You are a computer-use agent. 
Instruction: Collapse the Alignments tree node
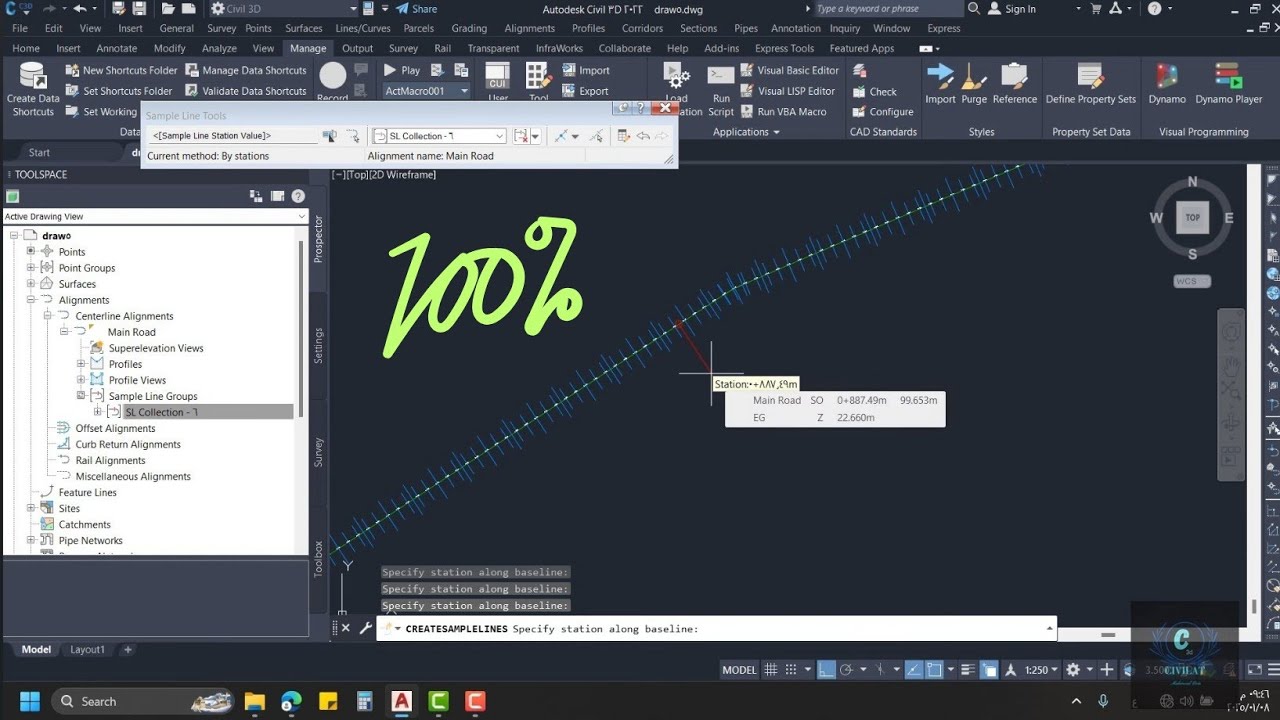[x=31, y=300]
